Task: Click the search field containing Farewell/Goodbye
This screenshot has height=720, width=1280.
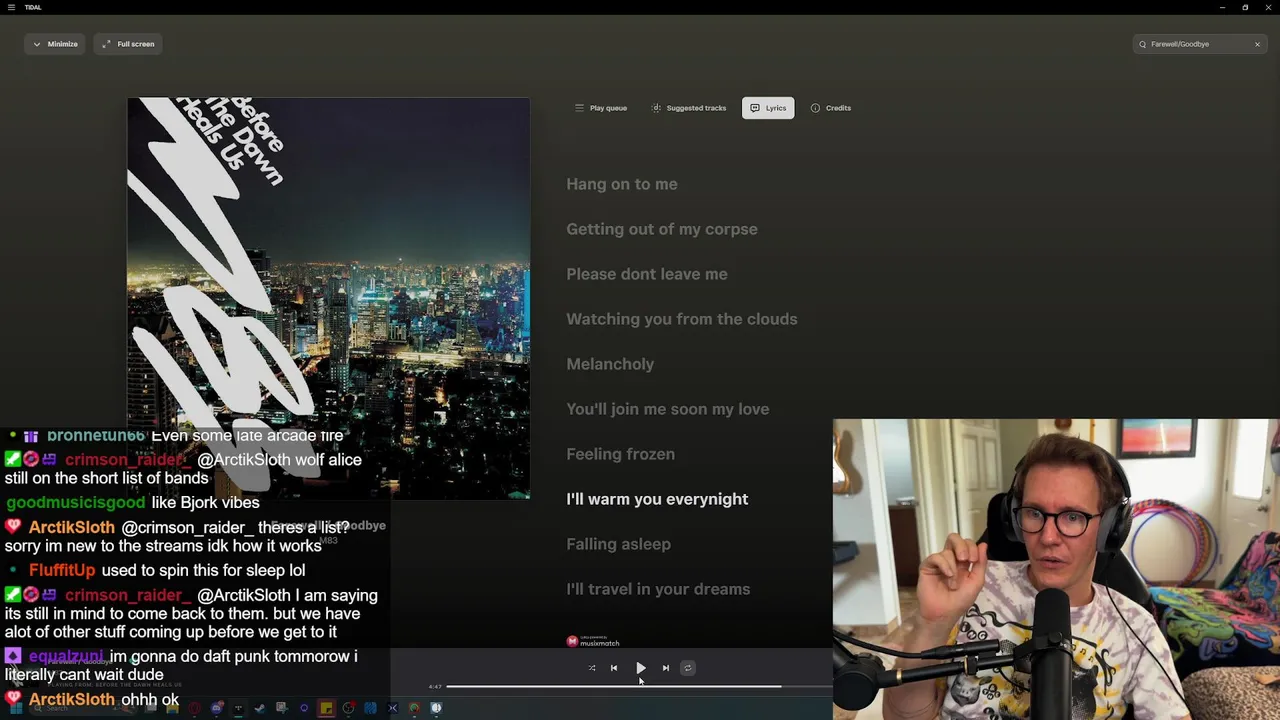Action: coord(1200,44)
